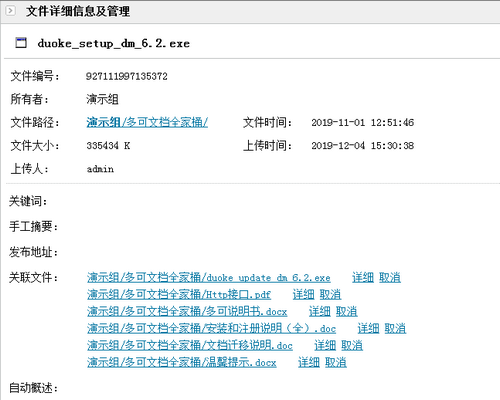The height and width of the screenshot is (400, 500).
Task: Click the file size value 335434 K
Action: point(108,145)
